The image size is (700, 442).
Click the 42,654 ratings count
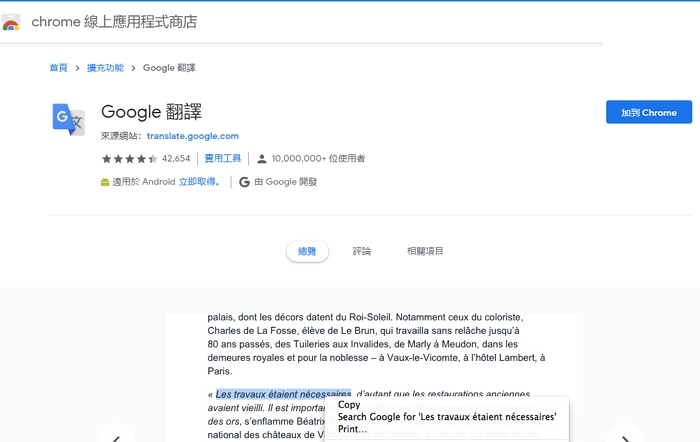[x=176, y=158]
